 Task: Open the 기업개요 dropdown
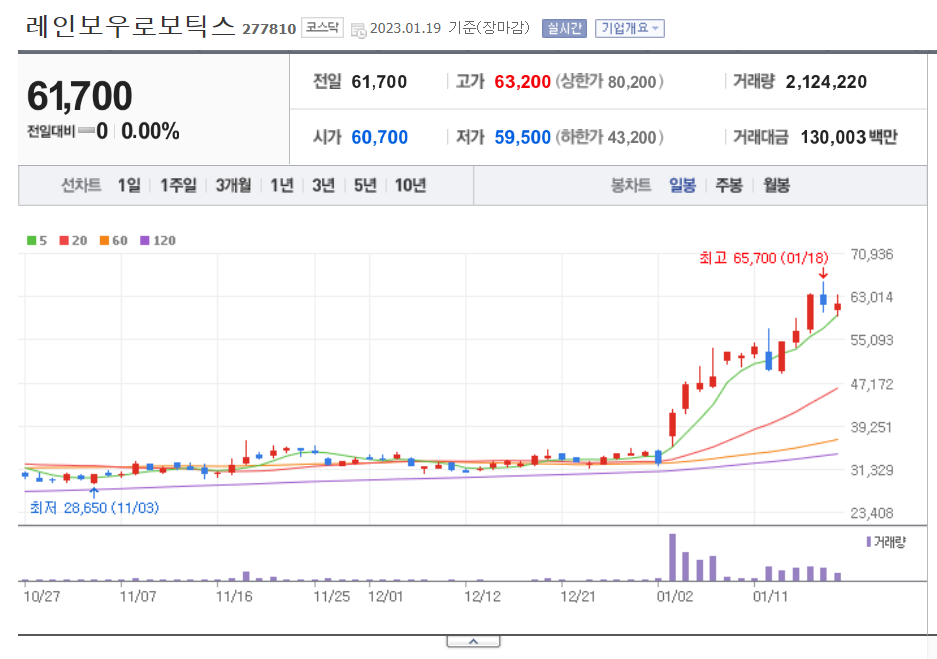click(x=630, y=28)
